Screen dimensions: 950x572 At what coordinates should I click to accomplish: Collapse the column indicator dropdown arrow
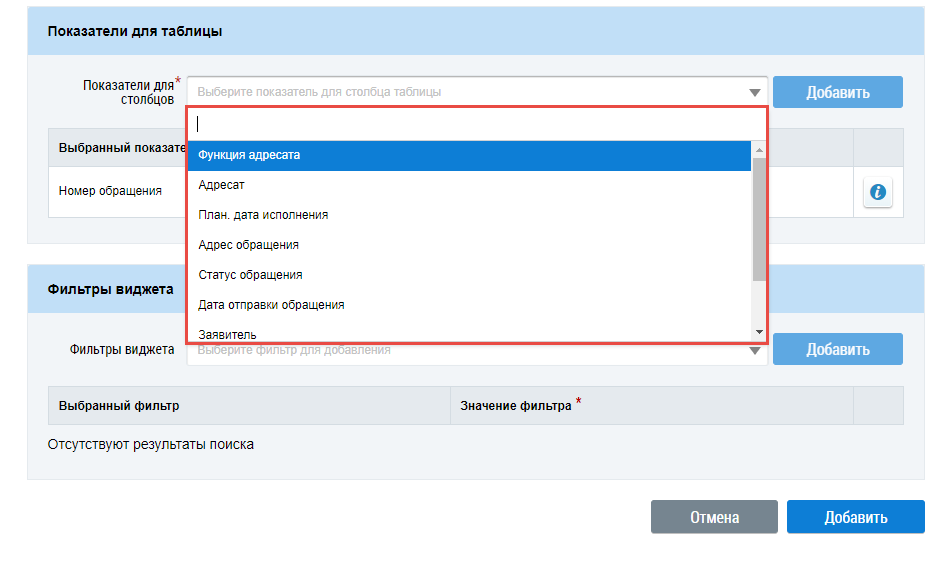coord(755,92)
